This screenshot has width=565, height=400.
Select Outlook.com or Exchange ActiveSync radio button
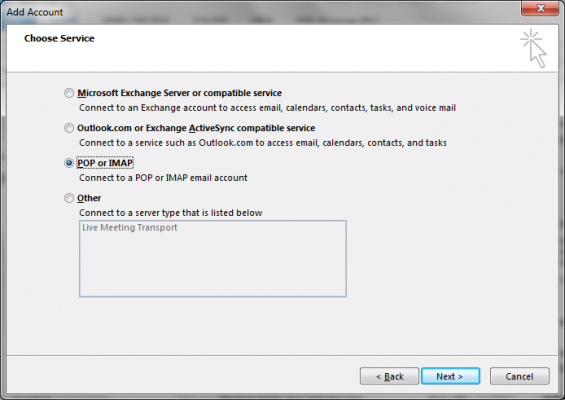[69, 128]
